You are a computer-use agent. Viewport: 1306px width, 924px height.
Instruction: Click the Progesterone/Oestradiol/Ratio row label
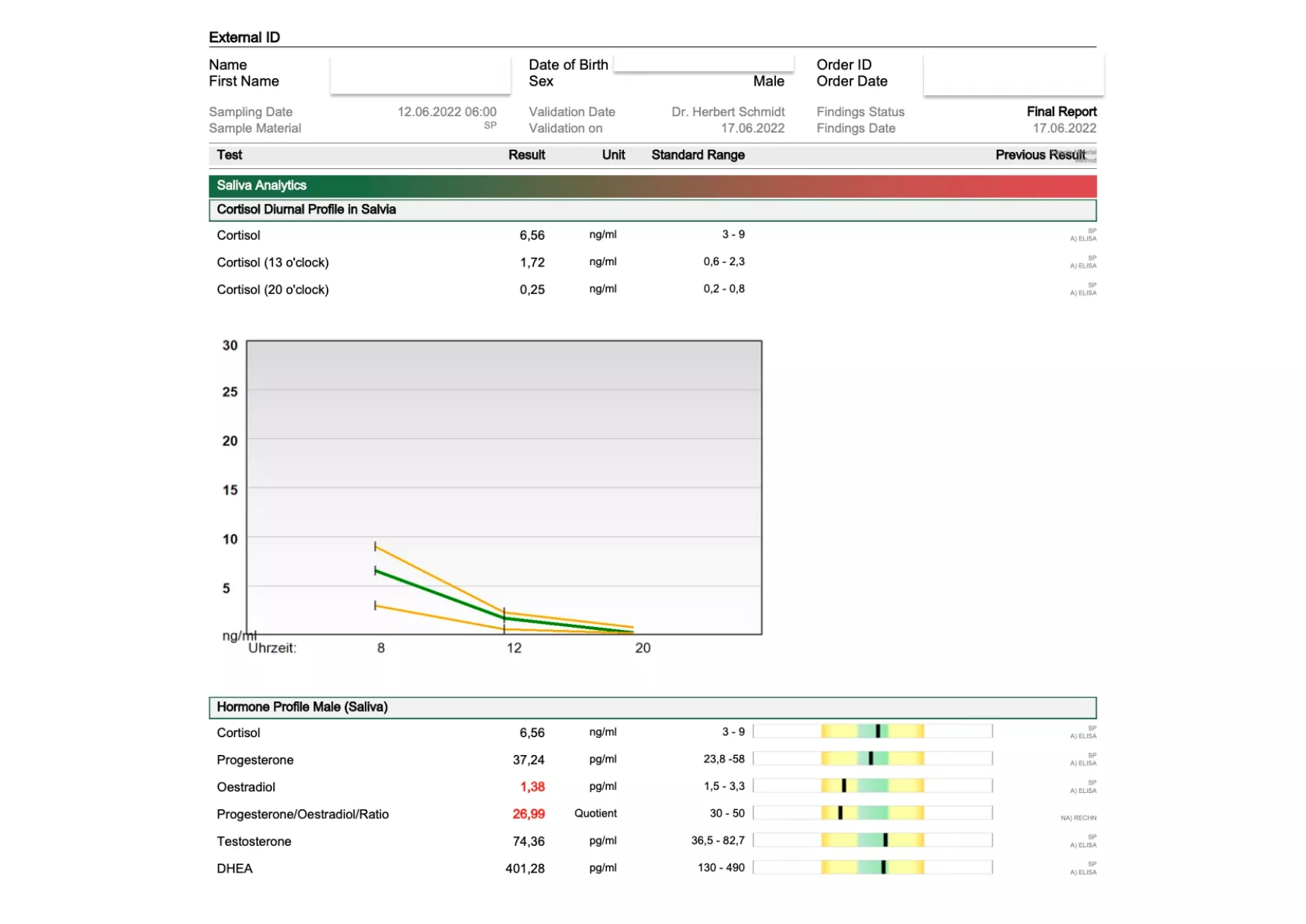pos(302,815)
